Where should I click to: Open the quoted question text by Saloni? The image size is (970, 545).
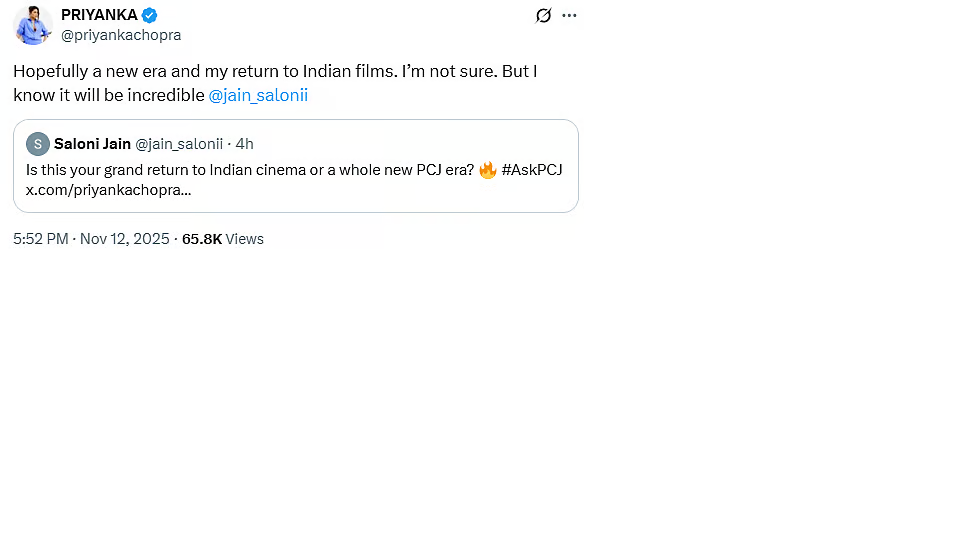250,170
